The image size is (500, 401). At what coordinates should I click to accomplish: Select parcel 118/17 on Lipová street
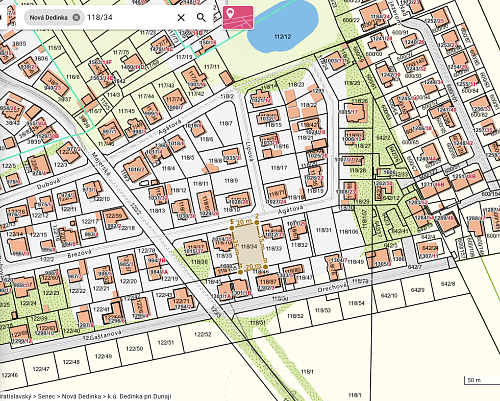pyautogui.click(x=279, y=168)
